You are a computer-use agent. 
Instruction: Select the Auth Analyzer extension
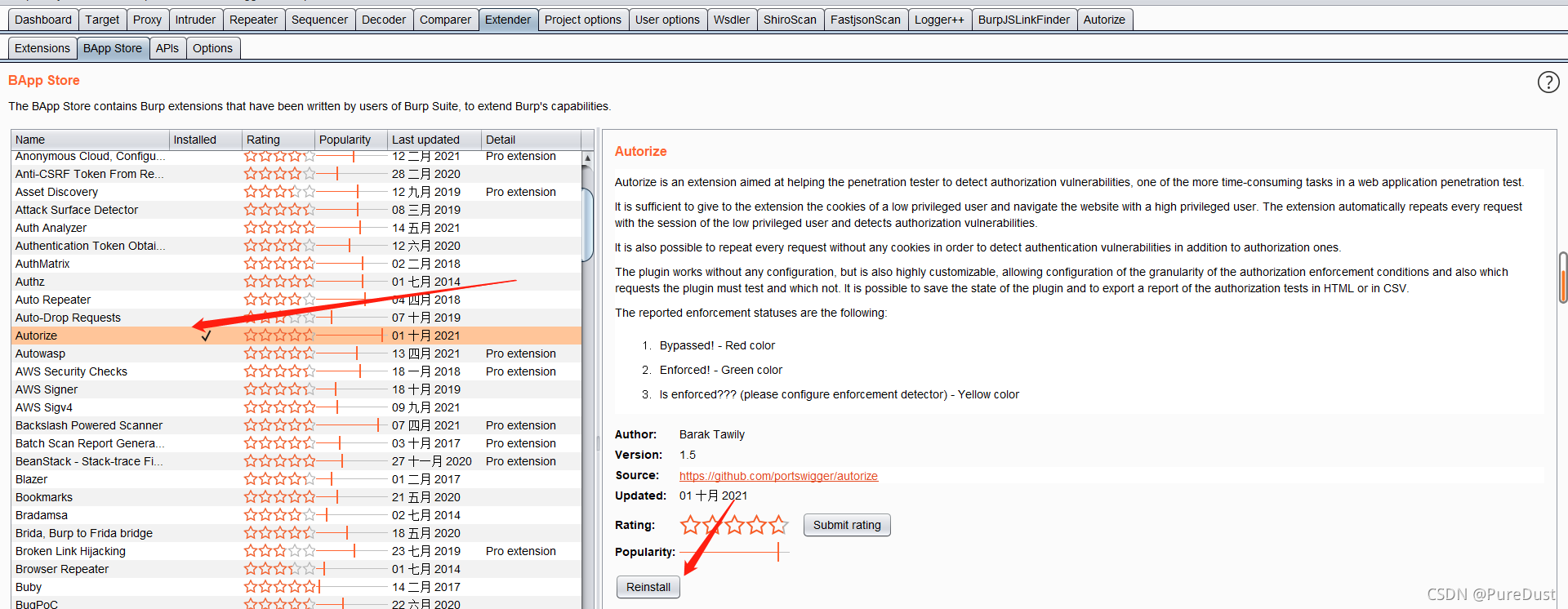click(51, 228)
